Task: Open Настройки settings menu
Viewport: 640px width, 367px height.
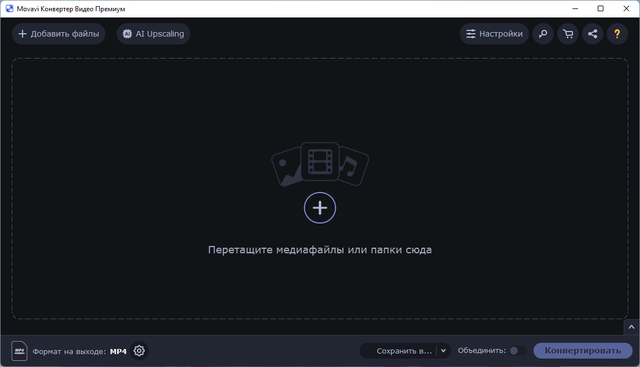Action: pos(494,34)
